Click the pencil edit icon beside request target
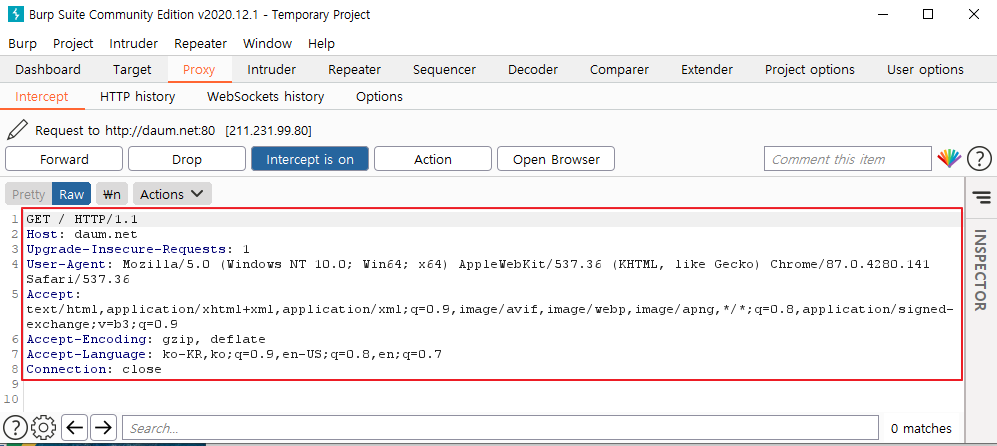This screenshot has width=997, height=446. tap(17, 130)
